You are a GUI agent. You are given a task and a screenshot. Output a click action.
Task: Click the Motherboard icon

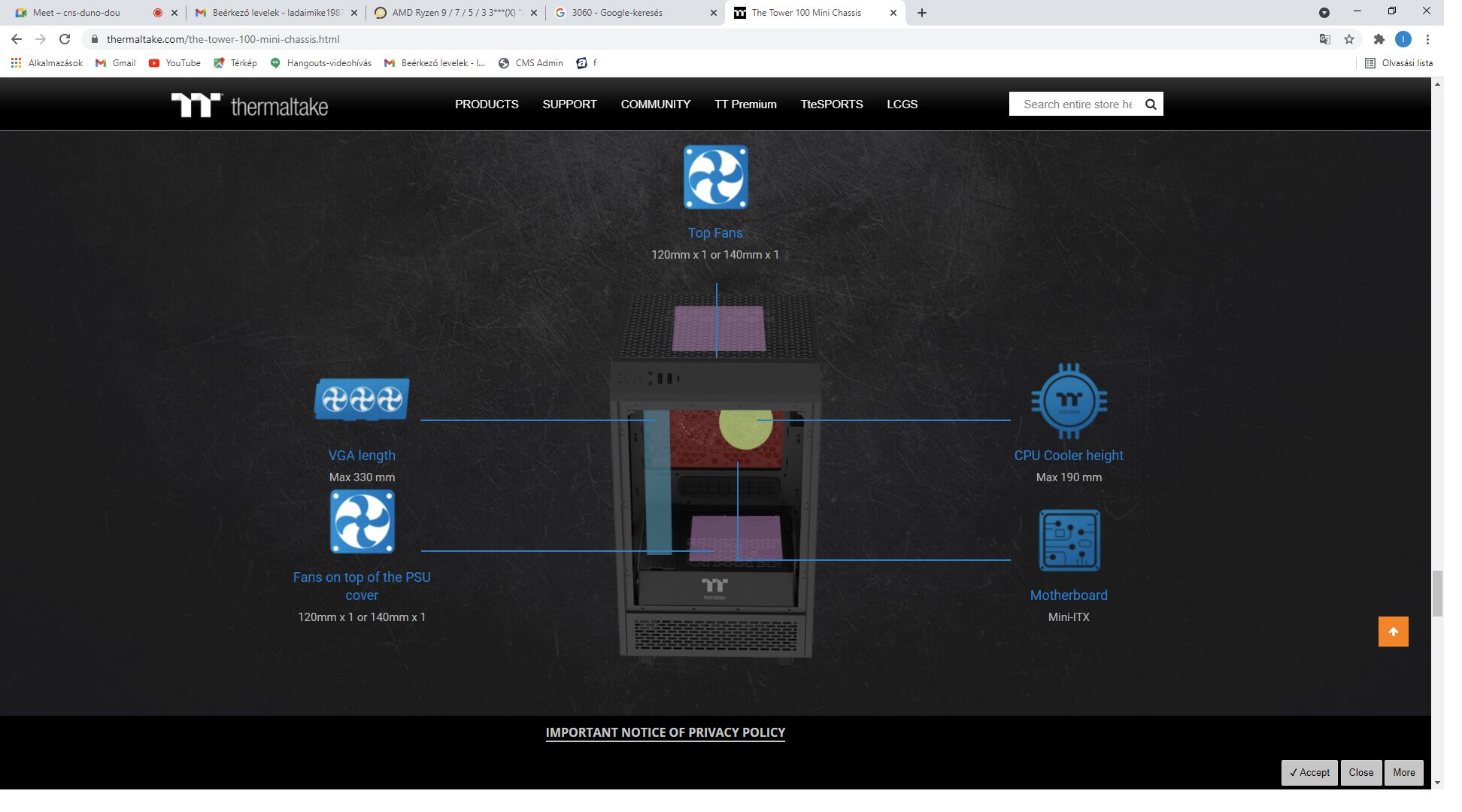click(x=1069, y=541)
